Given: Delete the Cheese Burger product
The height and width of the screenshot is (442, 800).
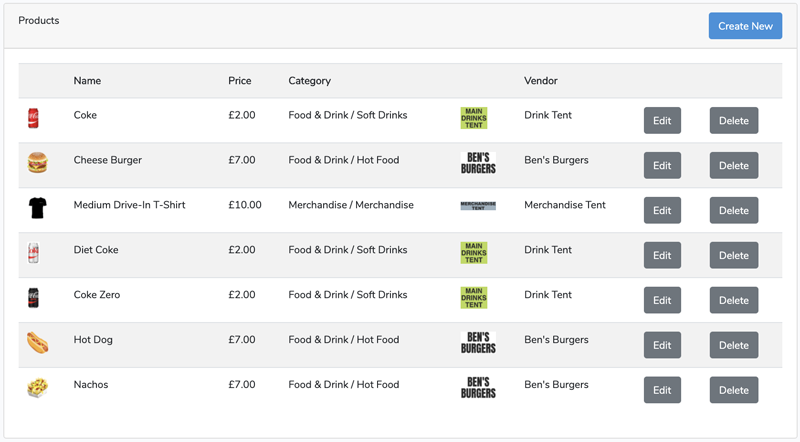Looking at the screenshot, I should pos(734,165).
